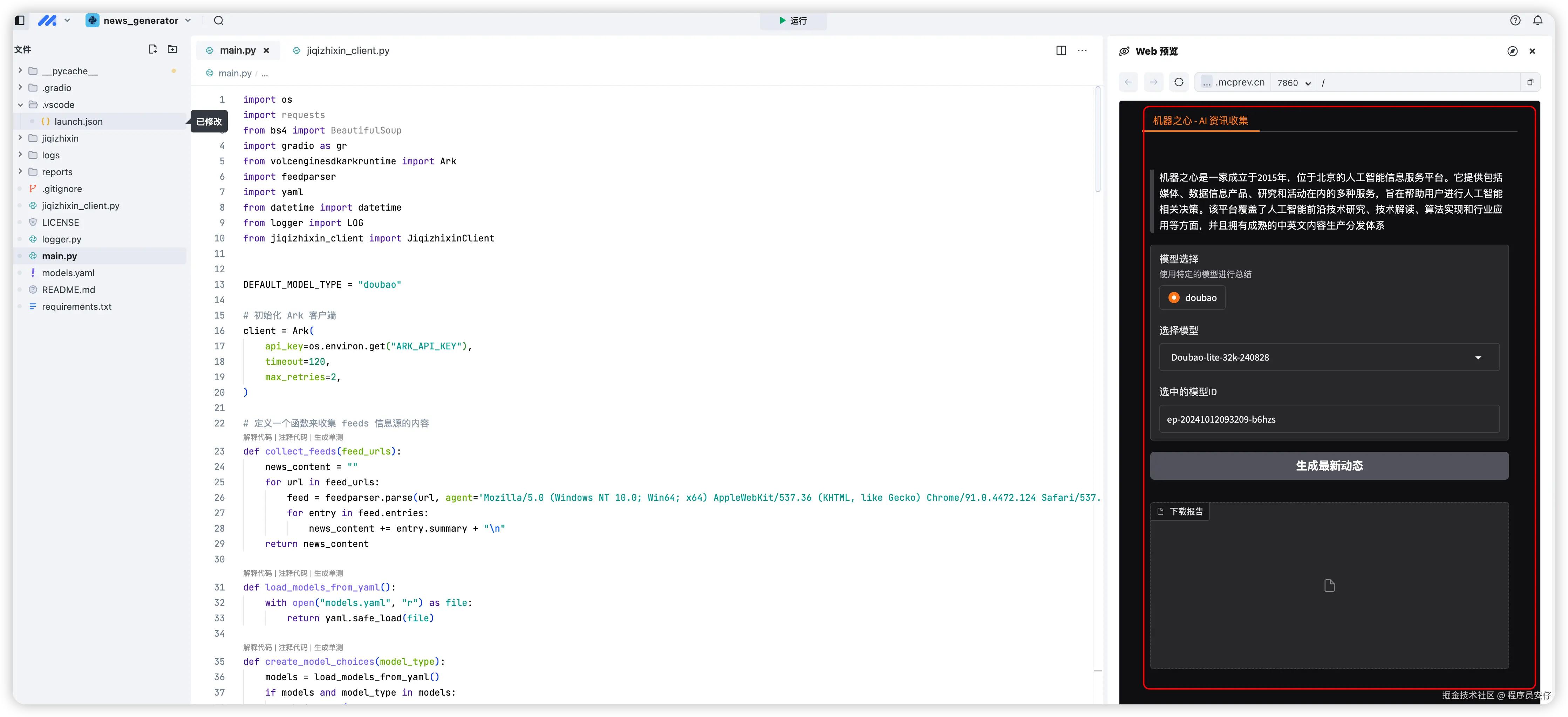The image size is (1568, 717).
Task: Collapse the .vscode folder
Action: [x=21, y=105]
